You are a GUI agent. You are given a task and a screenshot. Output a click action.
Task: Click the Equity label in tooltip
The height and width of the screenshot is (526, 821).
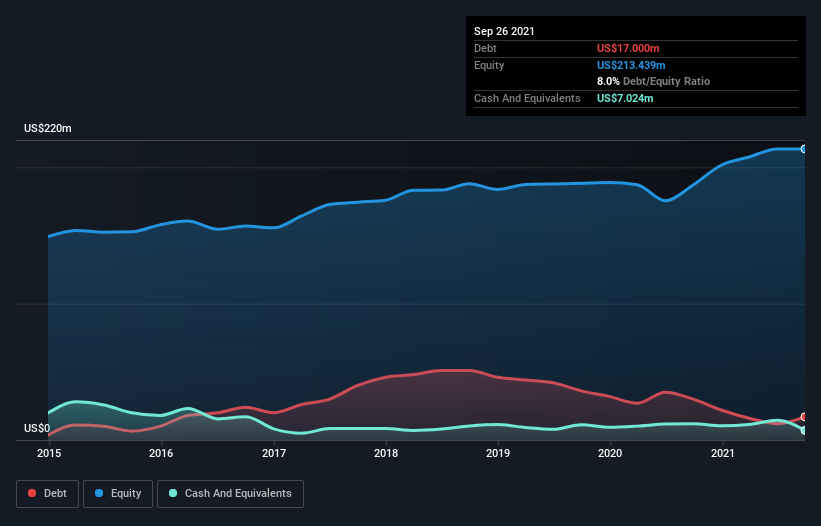489,65
